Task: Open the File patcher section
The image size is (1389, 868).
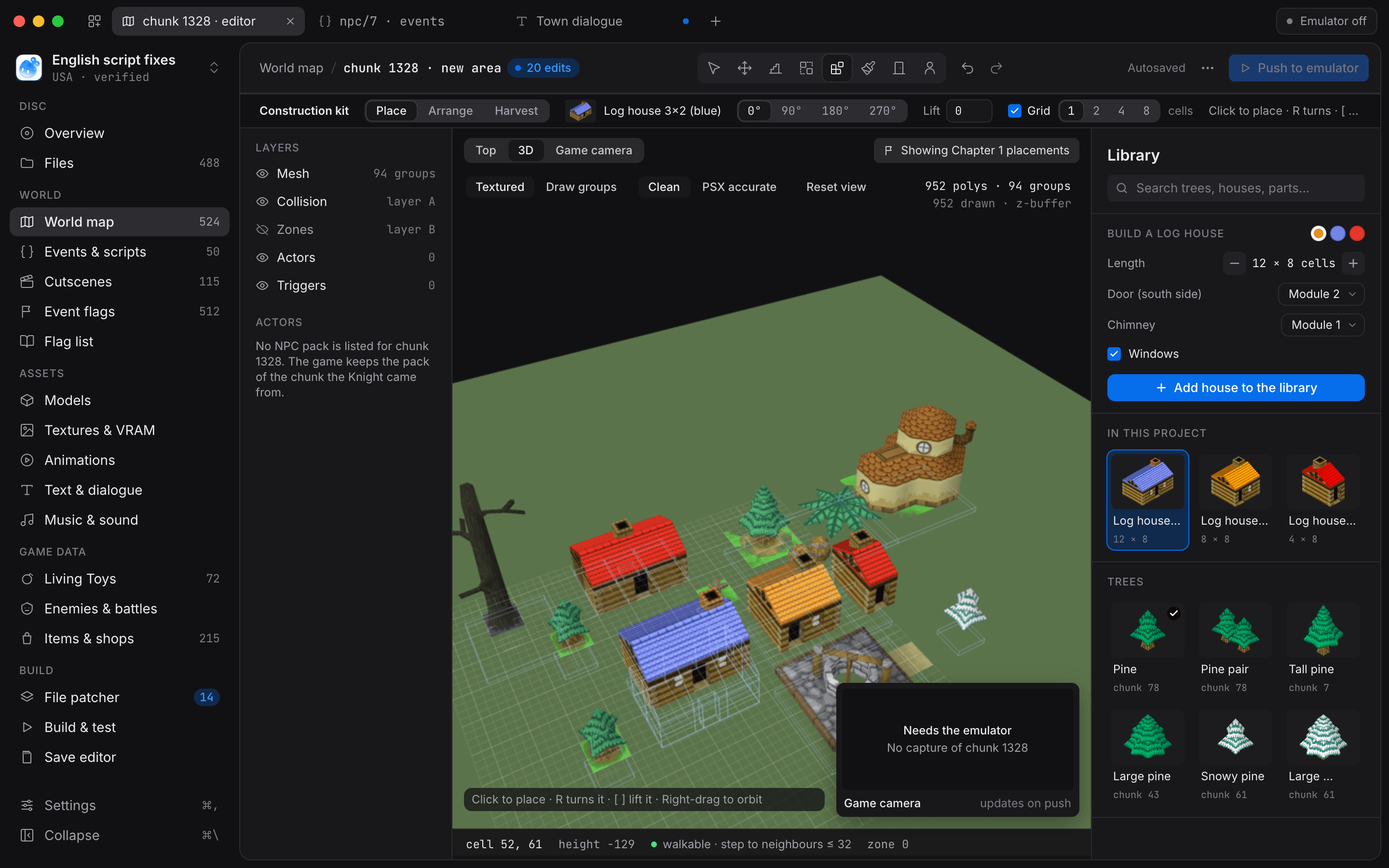Action: point(120,697)
